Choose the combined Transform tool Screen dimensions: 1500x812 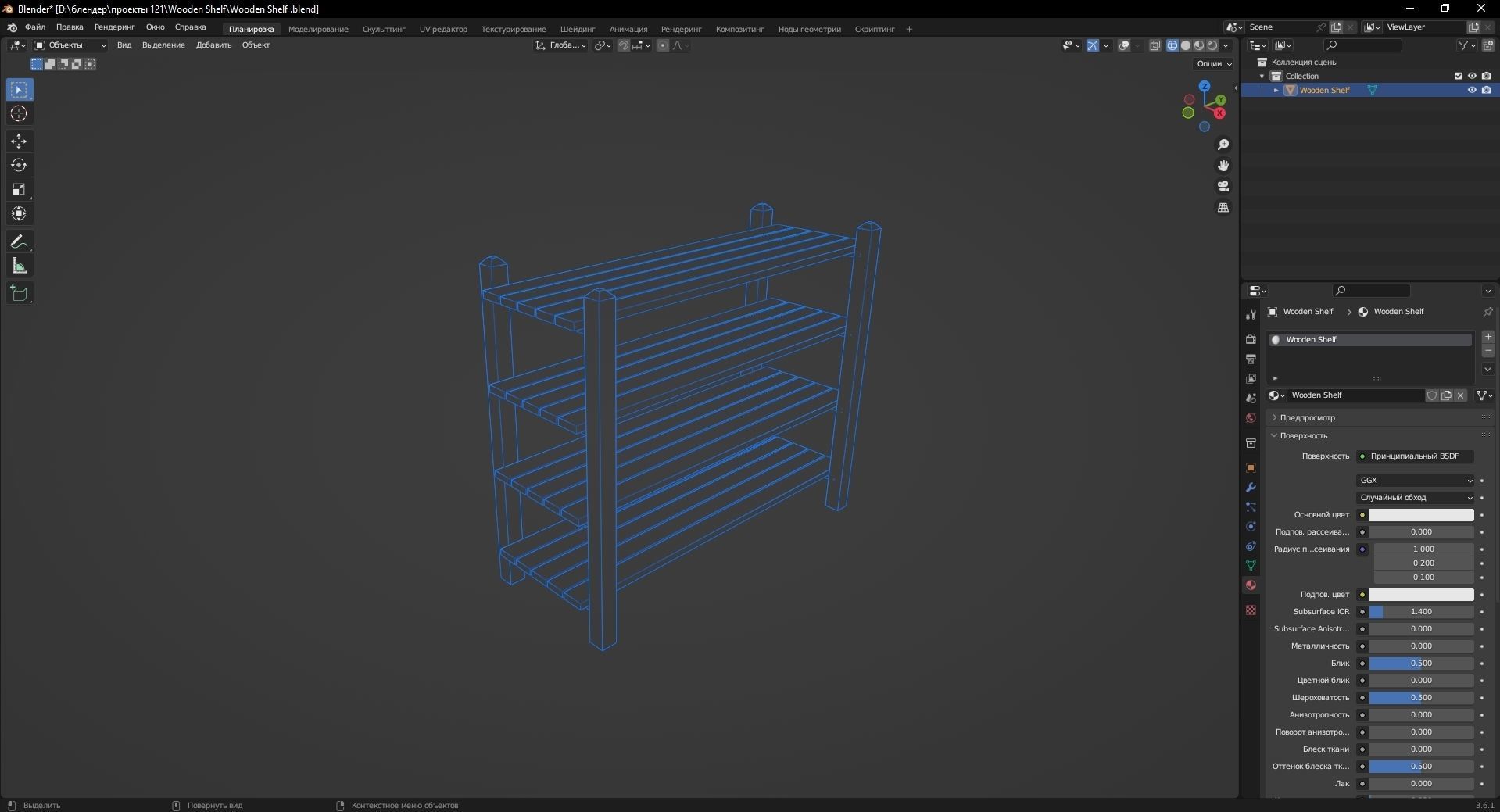coord(19,213)
